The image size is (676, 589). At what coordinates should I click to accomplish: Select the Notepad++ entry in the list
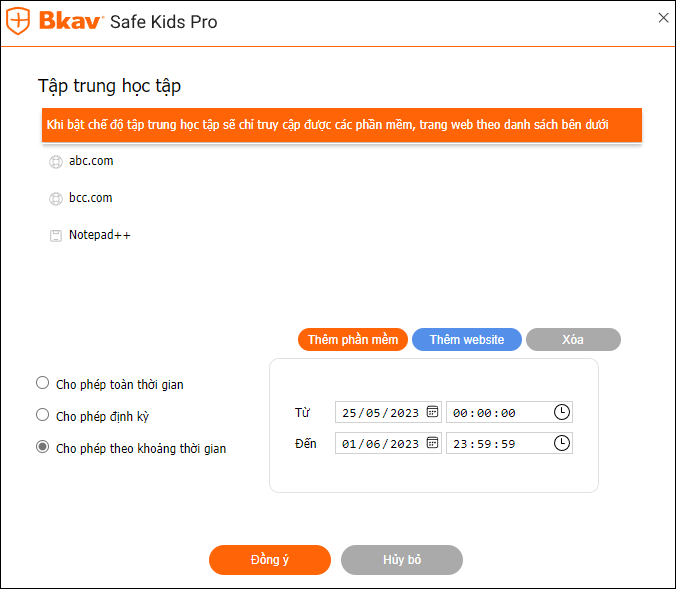(100, 235)
